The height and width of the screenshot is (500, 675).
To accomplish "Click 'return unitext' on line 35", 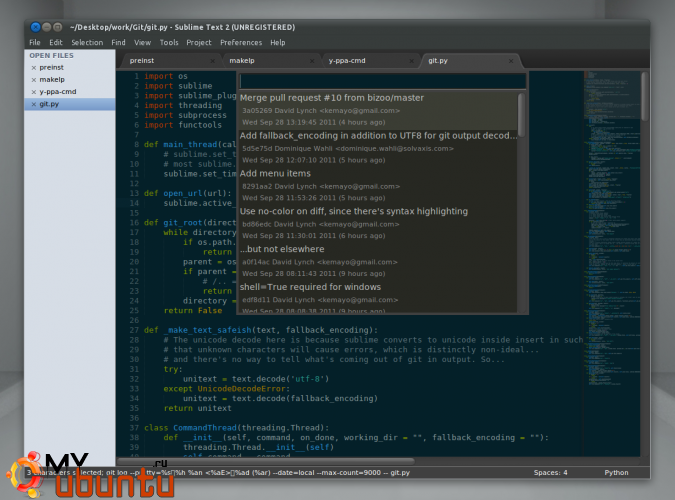I will tap(197, 408).
